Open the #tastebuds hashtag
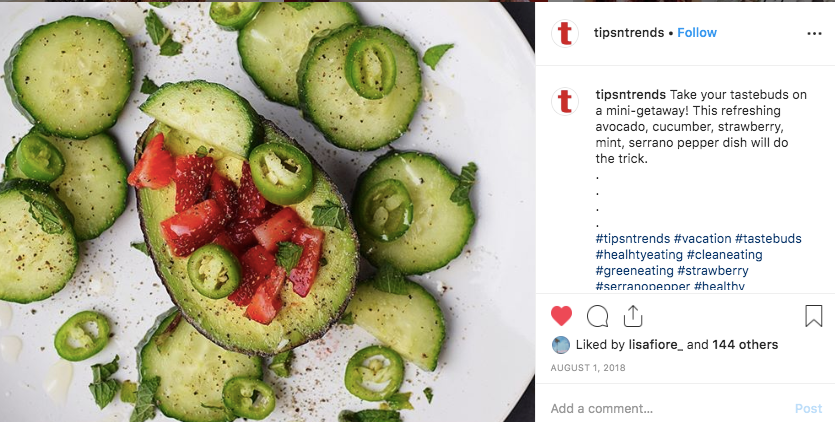835x422 pixels. click(x=768, y=239)
